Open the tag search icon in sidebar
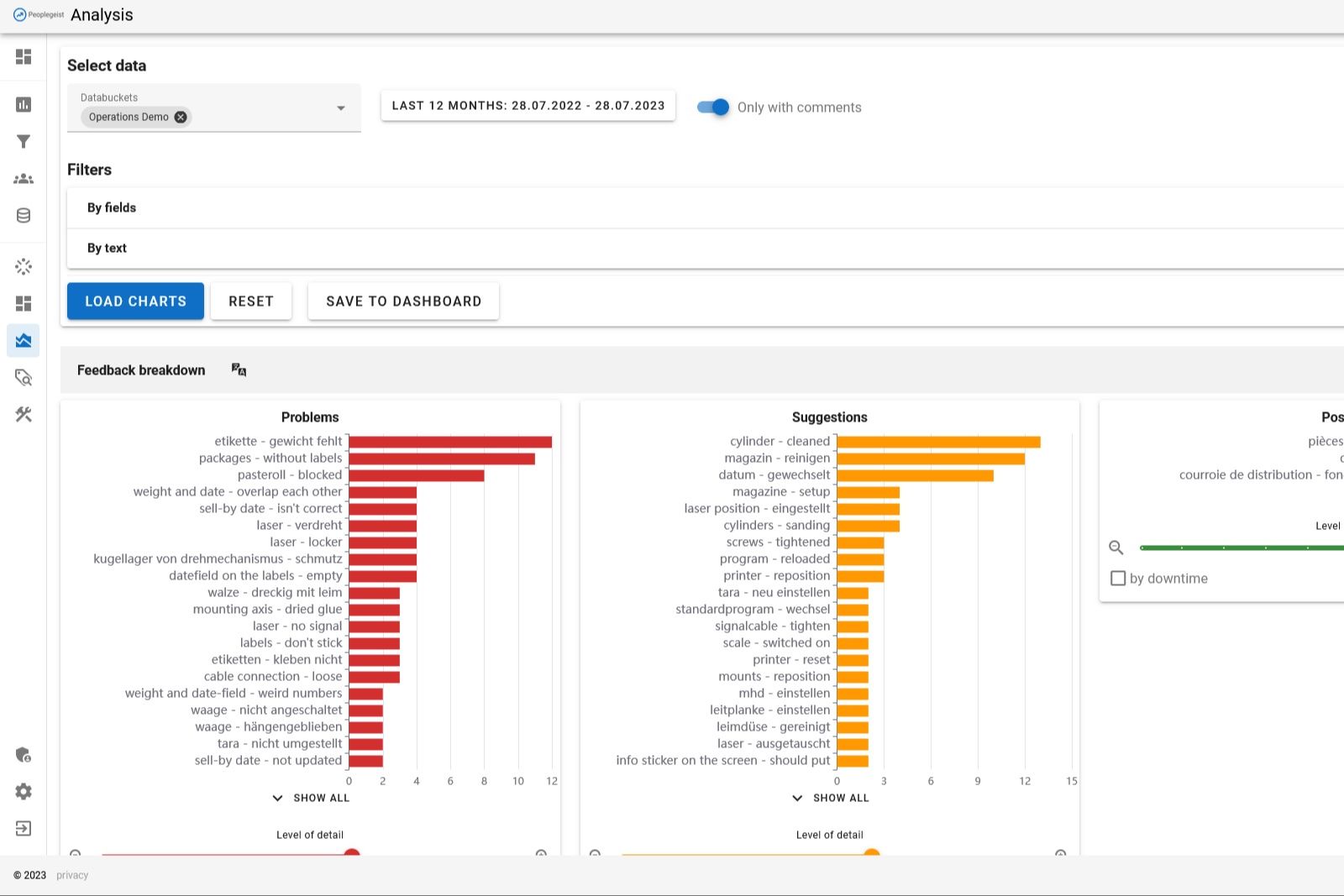The width and height of the screenshot is (1344, 896). pyautogui.click(x=24, y=377)
